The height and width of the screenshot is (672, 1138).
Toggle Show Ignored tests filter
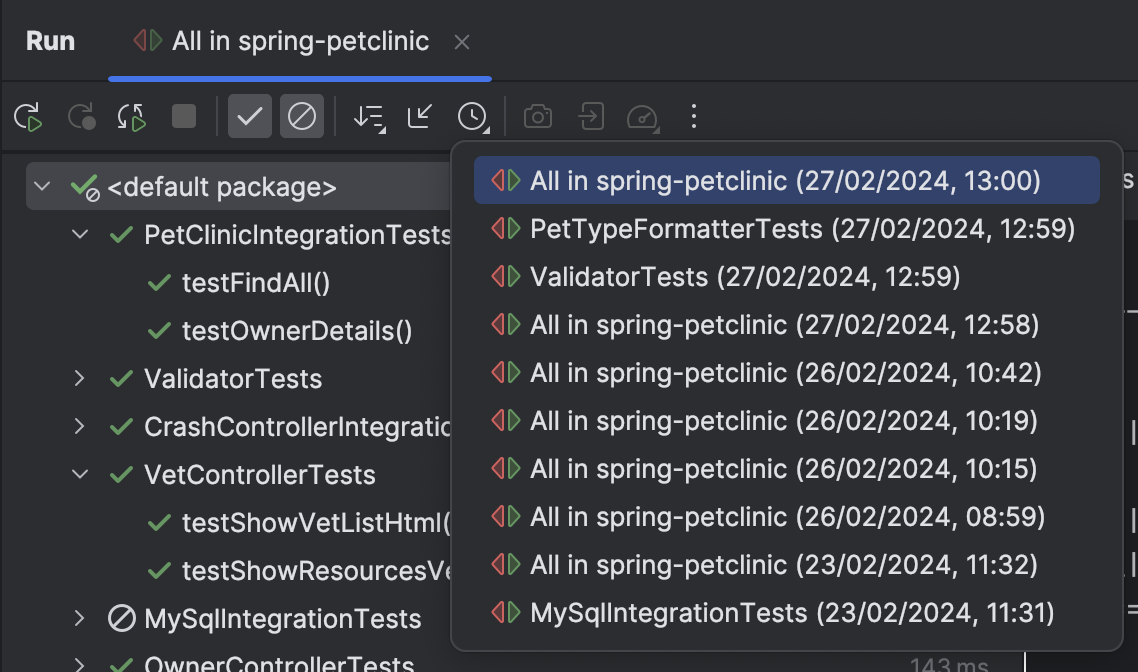(302, 116)
